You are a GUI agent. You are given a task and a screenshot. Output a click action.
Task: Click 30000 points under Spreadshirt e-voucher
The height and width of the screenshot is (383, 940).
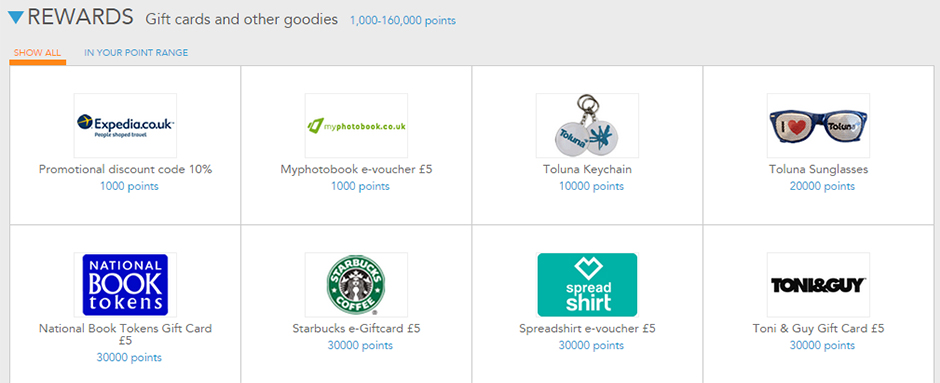click(x=591, y=345)
